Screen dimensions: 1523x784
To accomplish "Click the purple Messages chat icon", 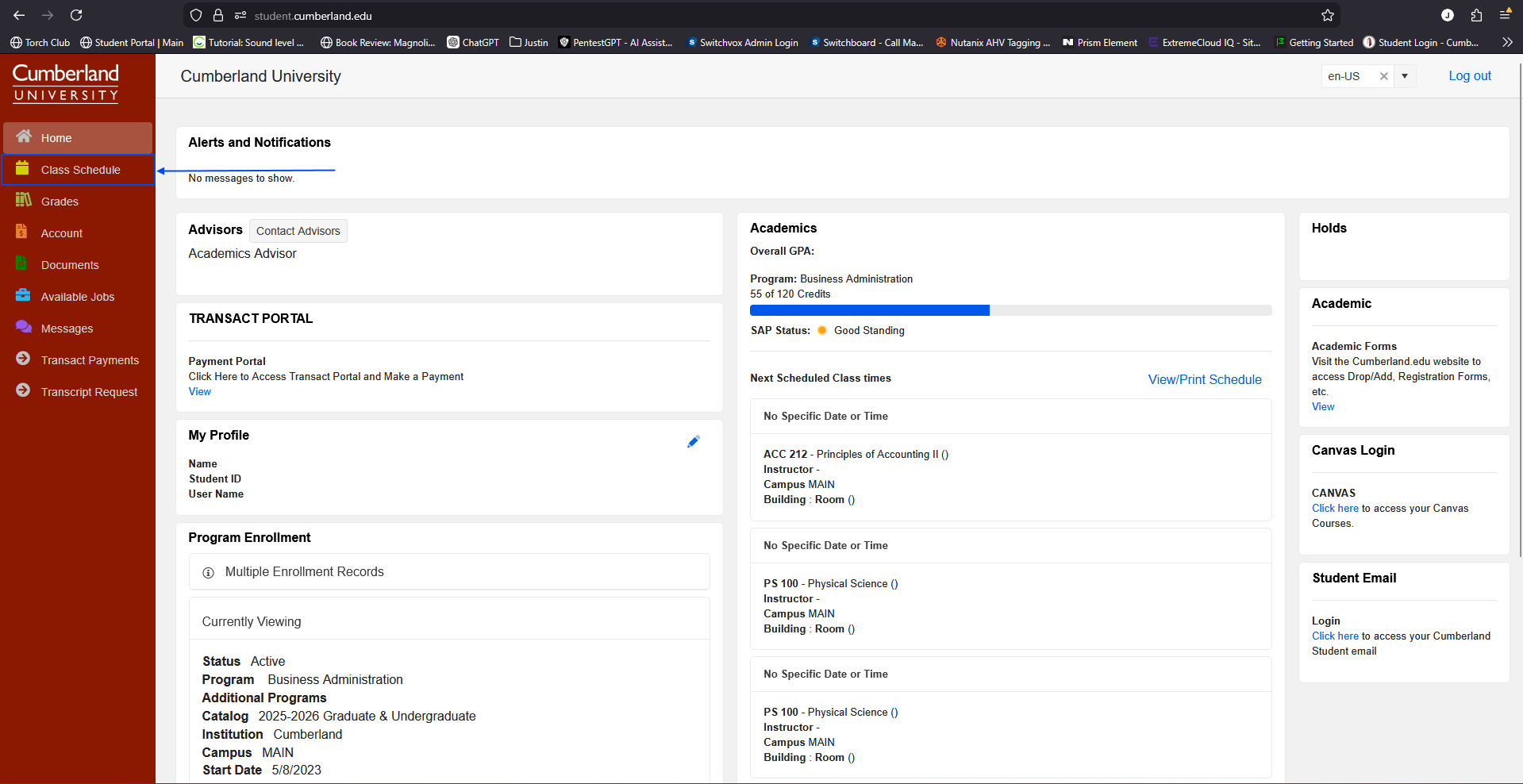I will click(24, 327).
